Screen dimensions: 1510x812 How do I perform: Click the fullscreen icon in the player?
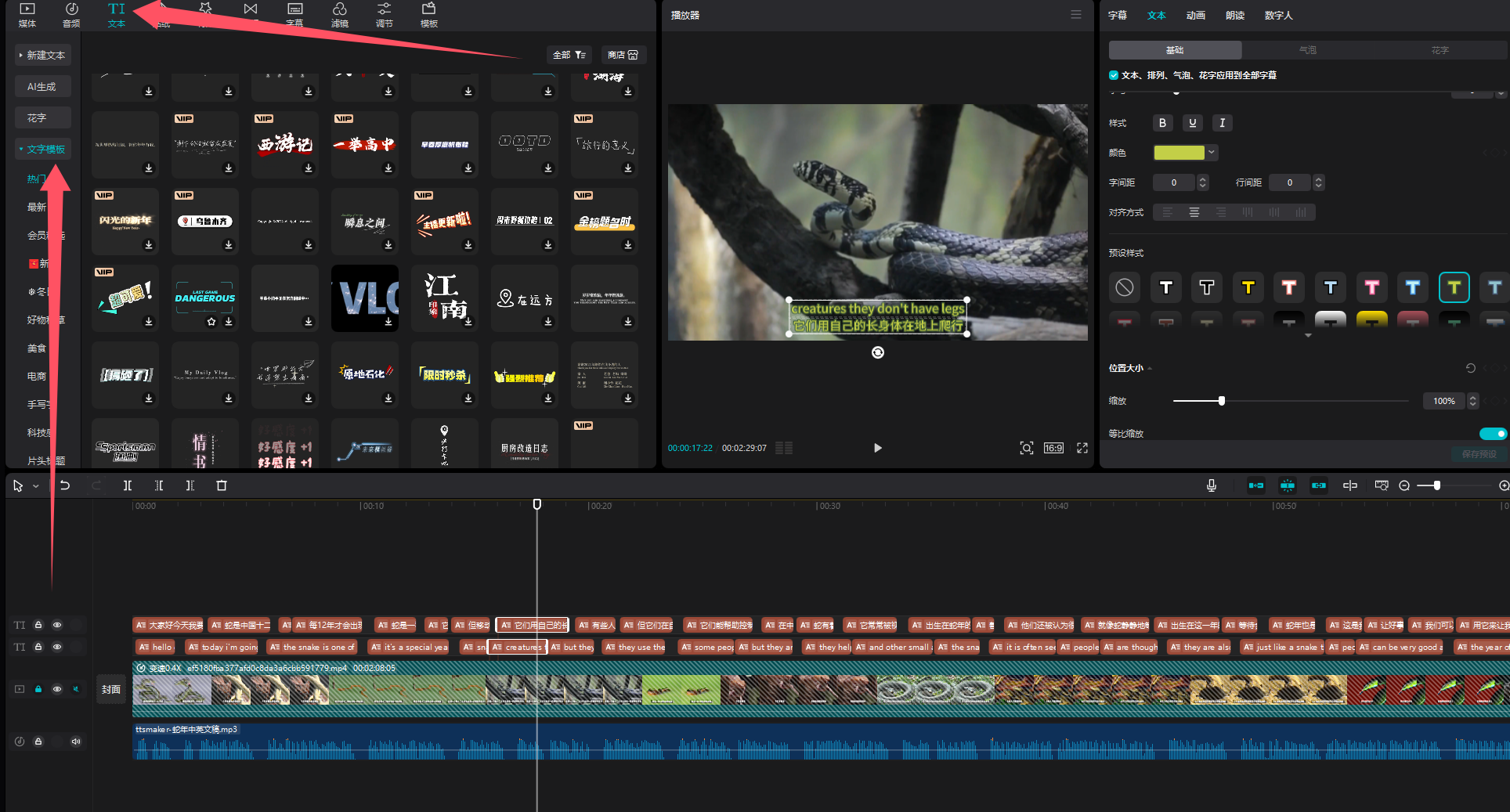pyautogui.click(x=1082, y=448)
